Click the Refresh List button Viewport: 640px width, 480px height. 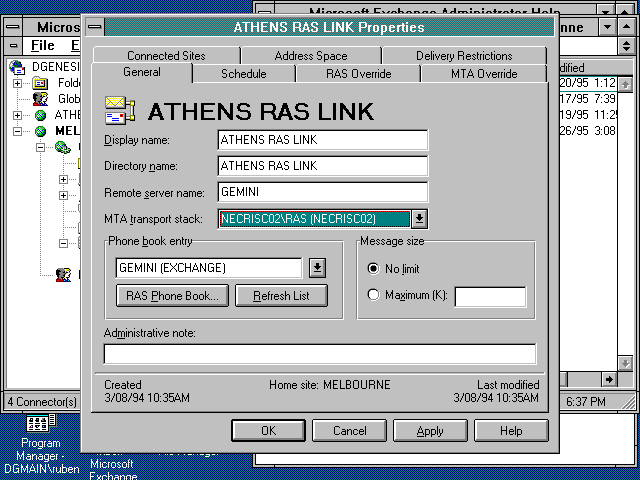(x=281, y=296)
